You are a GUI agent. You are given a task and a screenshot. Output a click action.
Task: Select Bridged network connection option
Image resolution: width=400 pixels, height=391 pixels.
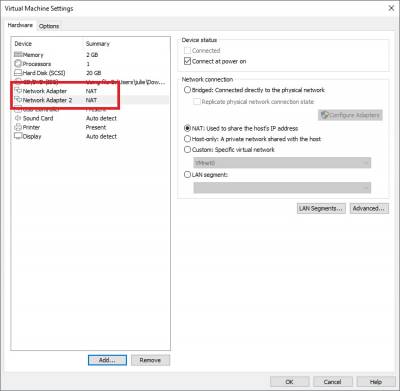(187, 90)
